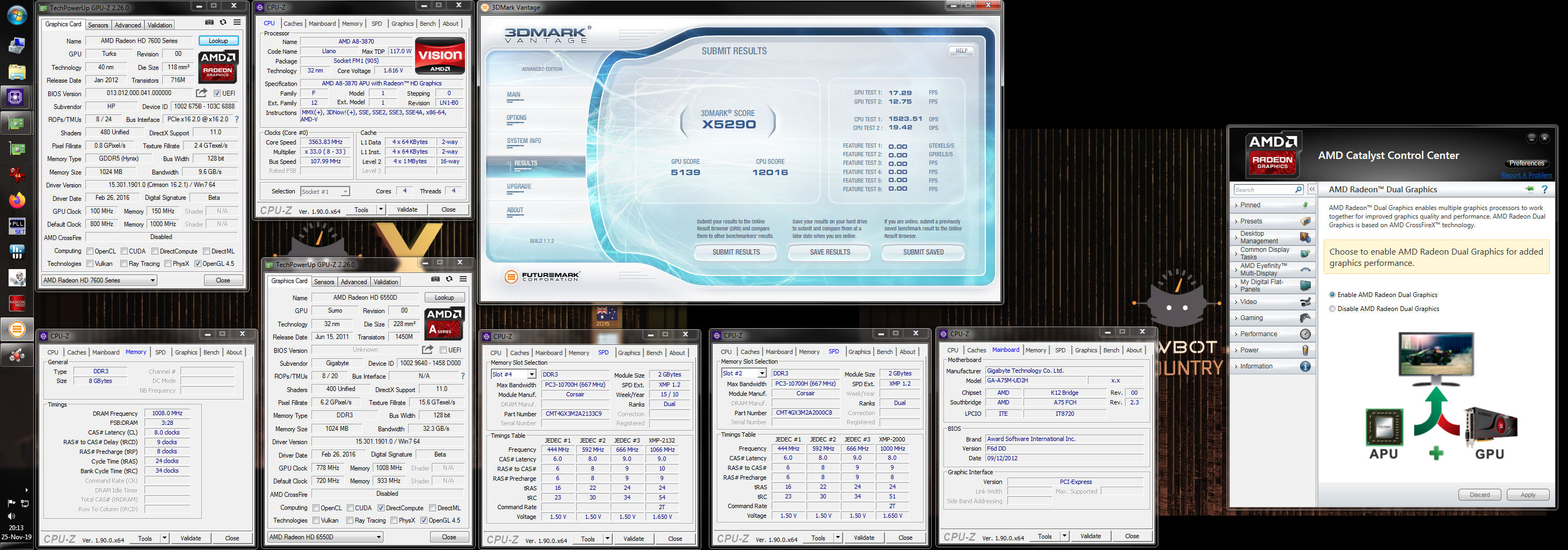Toggle PhysX checkbox in HD 6550D GPU-Z window
Image resolution: width=1568 pixels, height=550 pixels.
(x=395, y=520)
